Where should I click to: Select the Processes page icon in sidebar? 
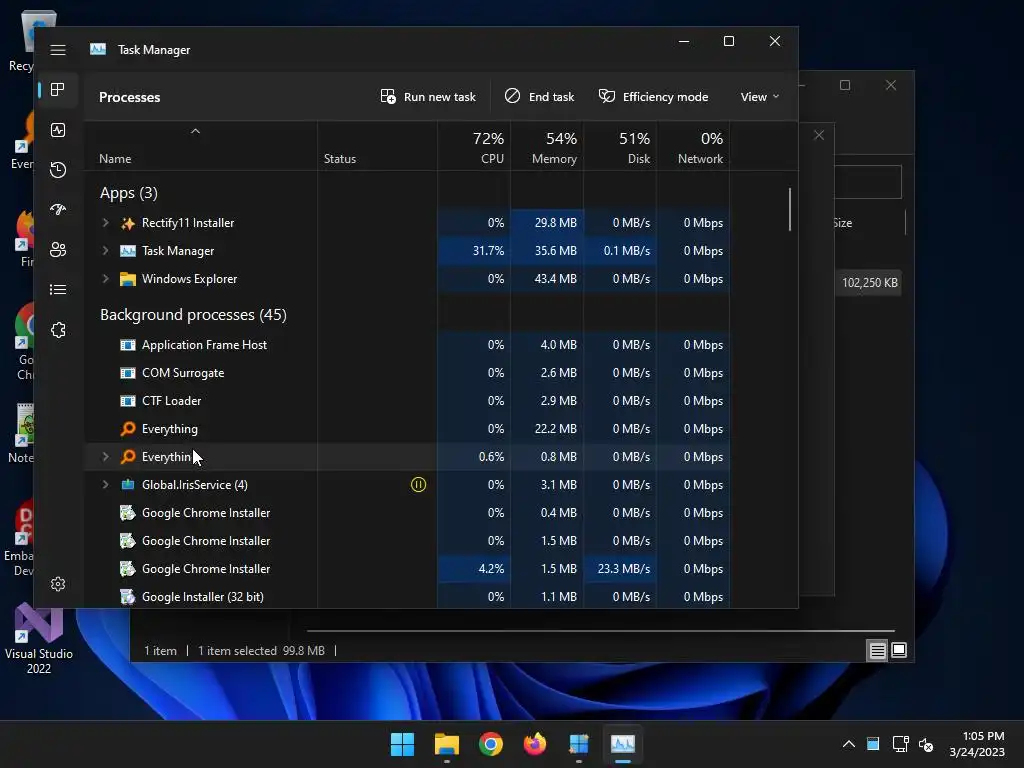(58, 89)
